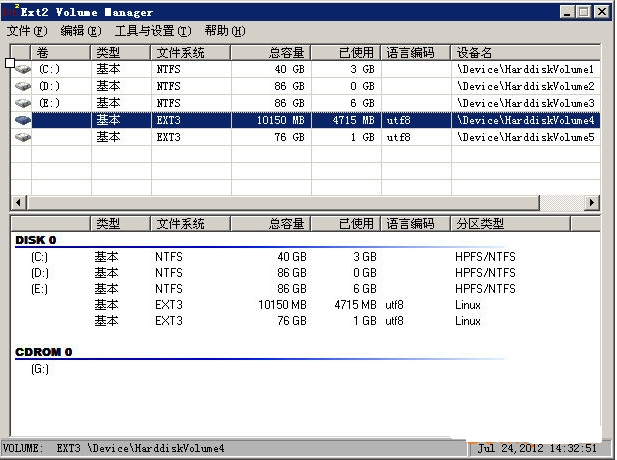617x460 pixels.
Task: Select the (E:) cell in the top volume list
Action: [x=49, y=103]
